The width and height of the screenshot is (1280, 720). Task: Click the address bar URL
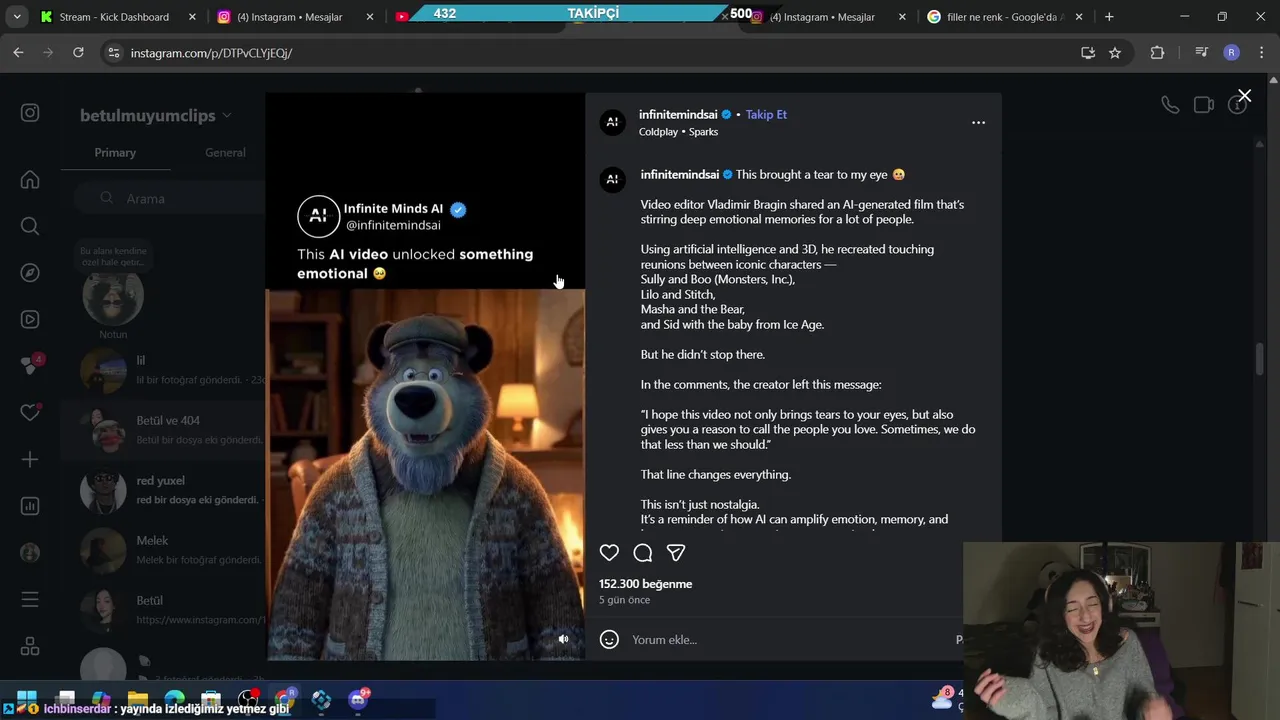[211, 53]
